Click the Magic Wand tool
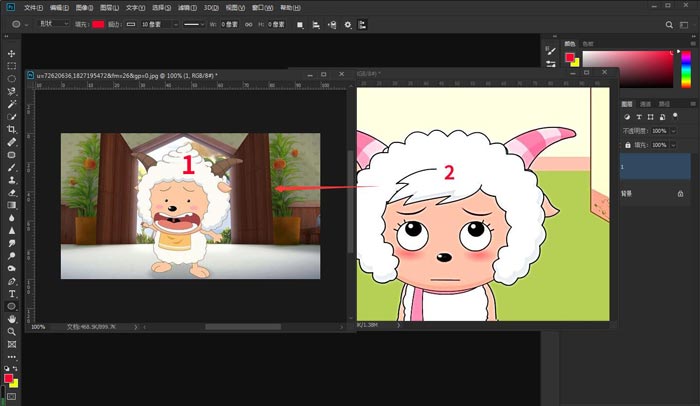The height and width of the screenshot is (406, 700). 12,104
